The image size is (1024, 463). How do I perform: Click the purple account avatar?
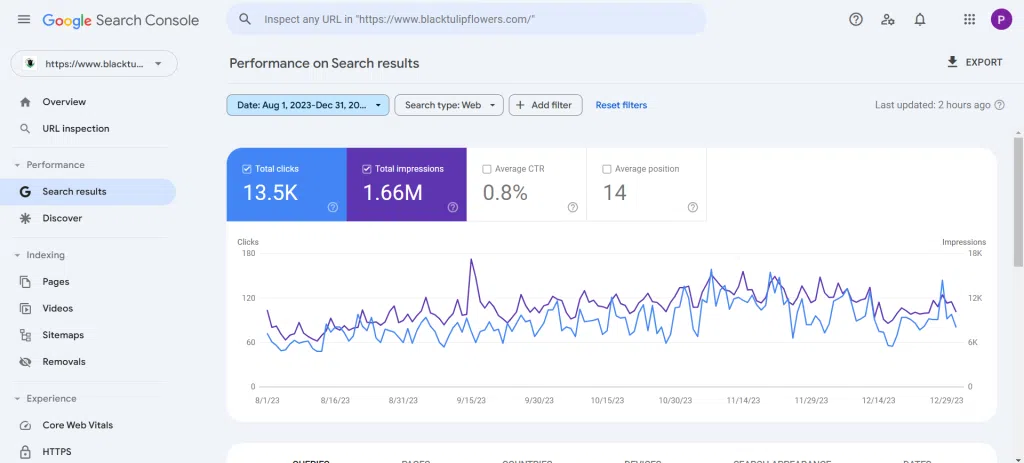point(1001,19)
